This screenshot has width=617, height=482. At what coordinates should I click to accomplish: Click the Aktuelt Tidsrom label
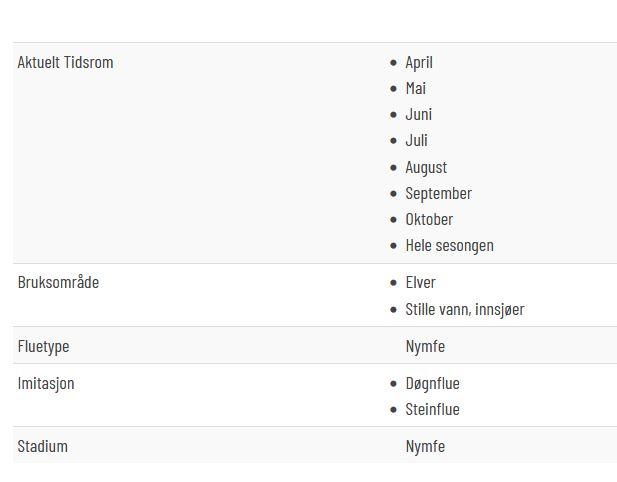tap(65, 62)
